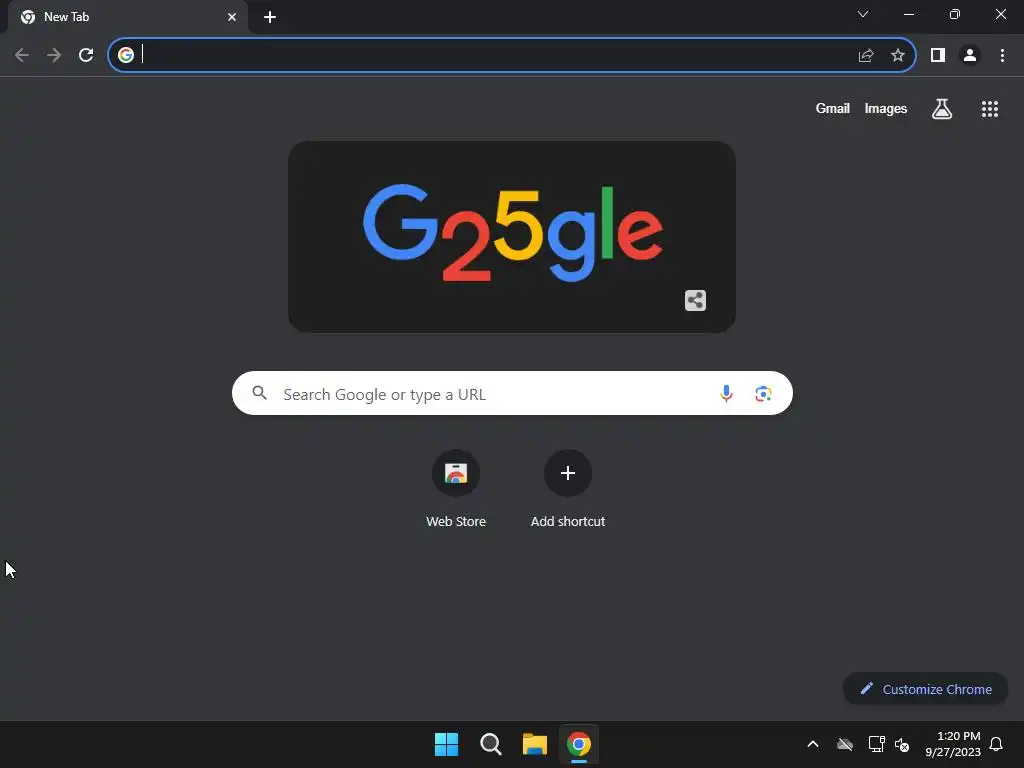The height and width of the screenshot is (768, 1024).
Task: Launch File Explorer from the taskbar
Action: [534, 744]
